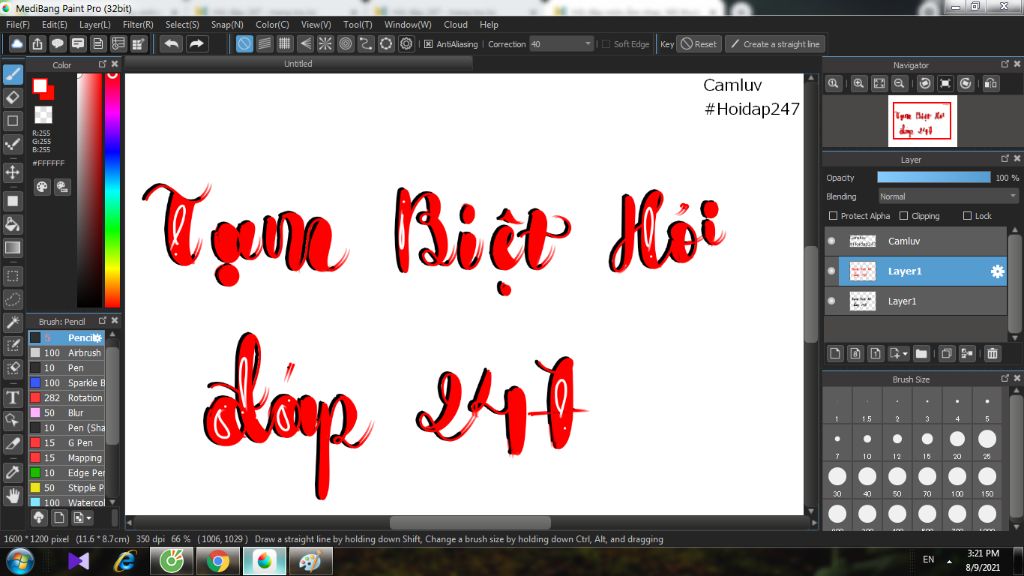Click Create a straight line button
The image size is (1024, 576).
[x=775, y=44]
